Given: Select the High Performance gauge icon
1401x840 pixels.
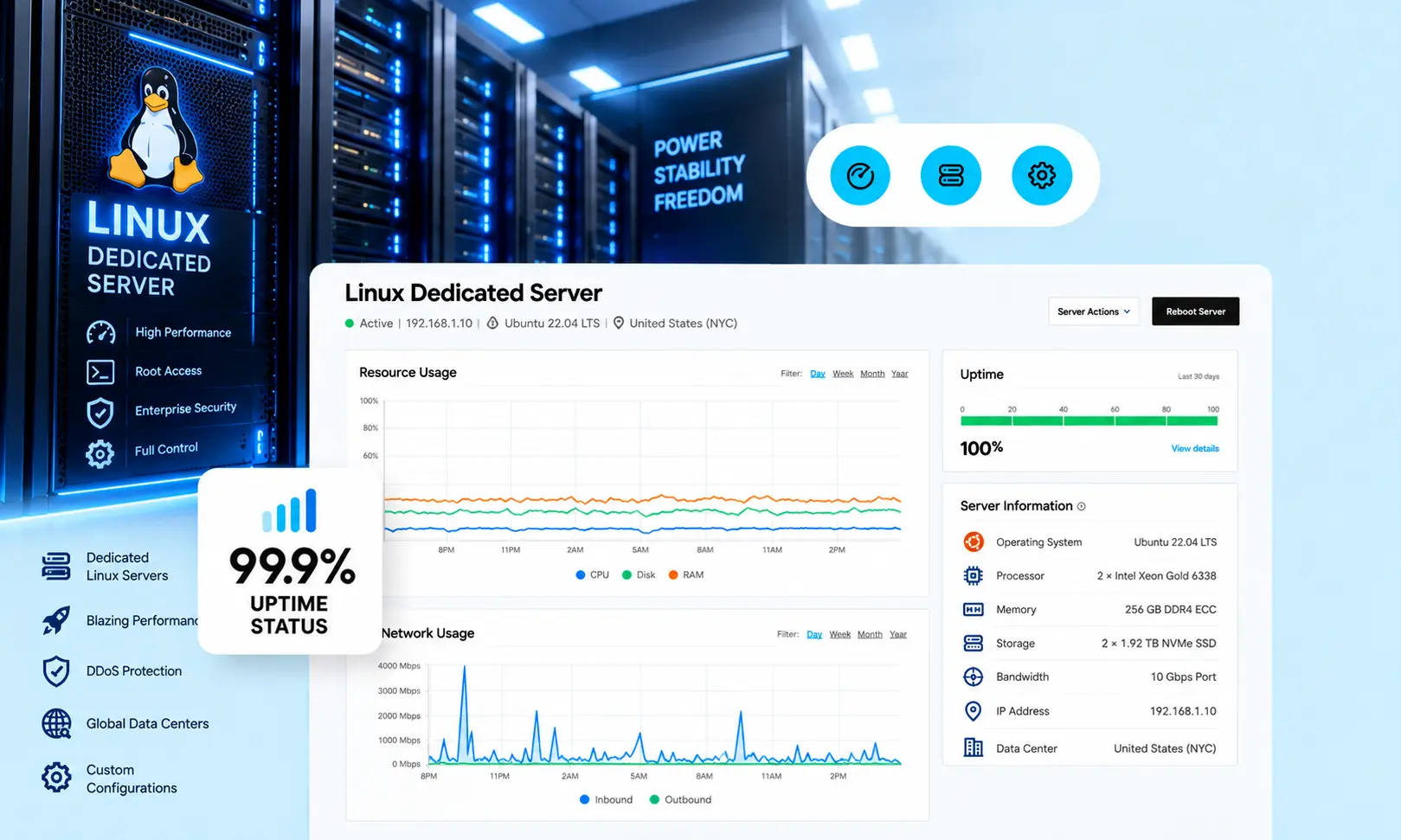Looking at the screenshot, I should tap(100, 333).
